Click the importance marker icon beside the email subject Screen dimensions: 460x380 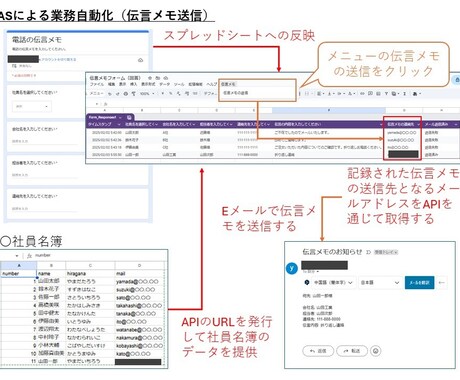click(368, 252)
